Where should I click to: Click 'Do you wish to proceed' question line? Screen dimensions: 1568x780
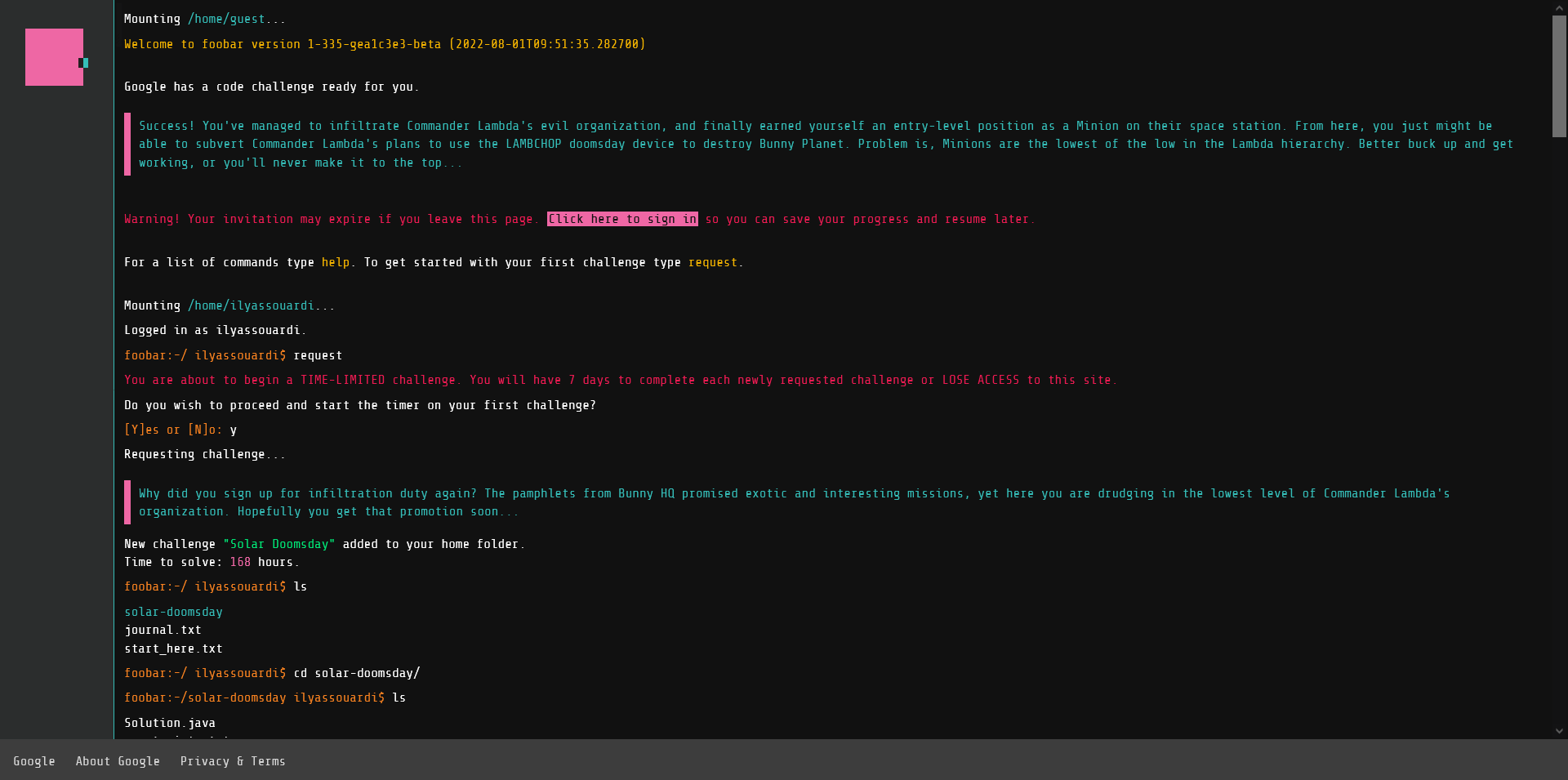[360, 405]
